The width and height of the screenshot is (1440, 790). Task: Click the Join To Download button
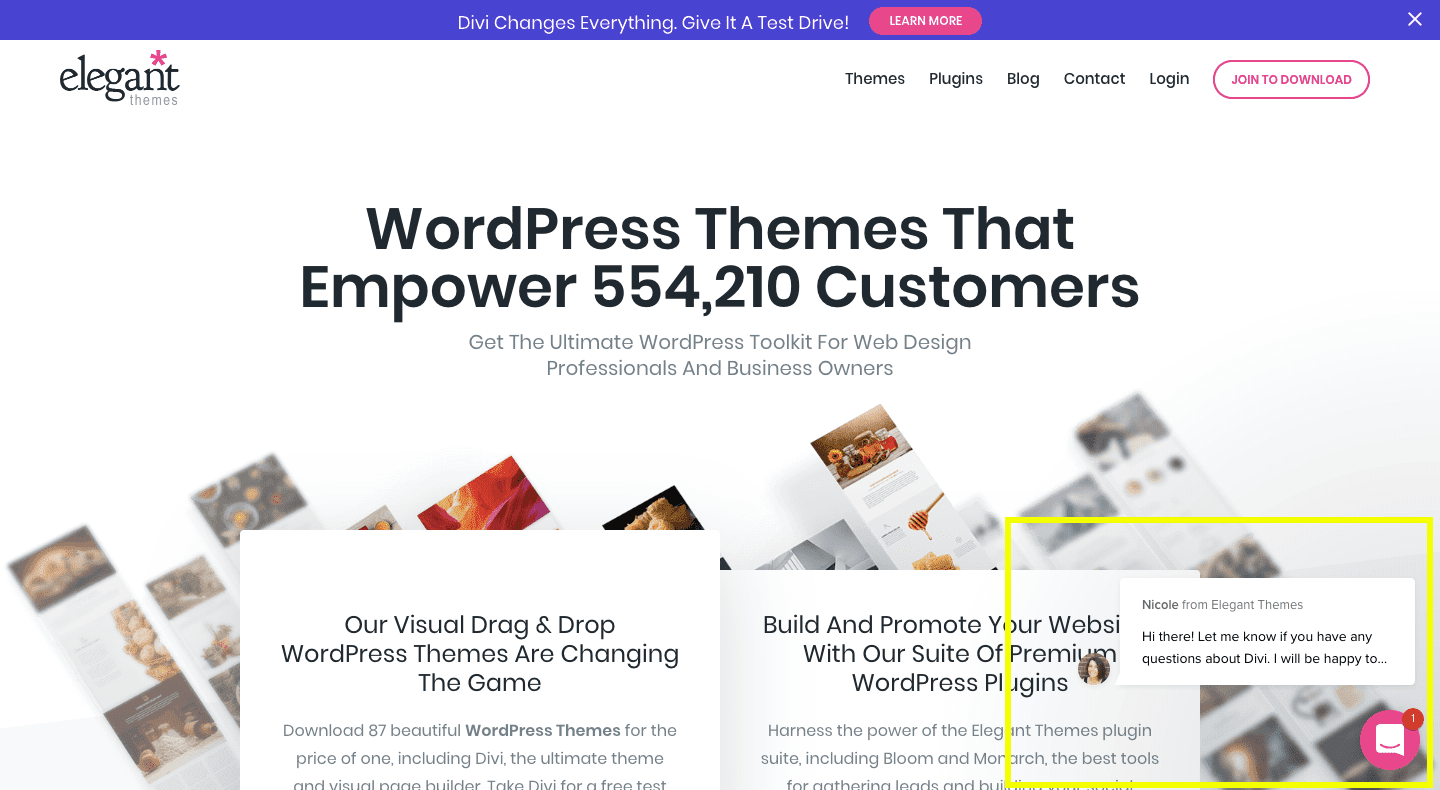coord(1291,80)
